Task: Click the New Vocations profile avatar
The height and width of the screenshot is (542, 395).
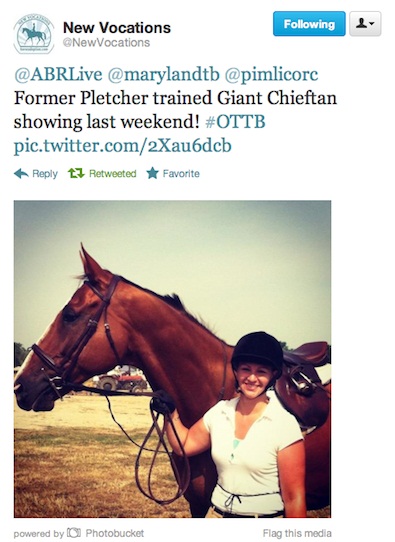Action: (34, 34)
